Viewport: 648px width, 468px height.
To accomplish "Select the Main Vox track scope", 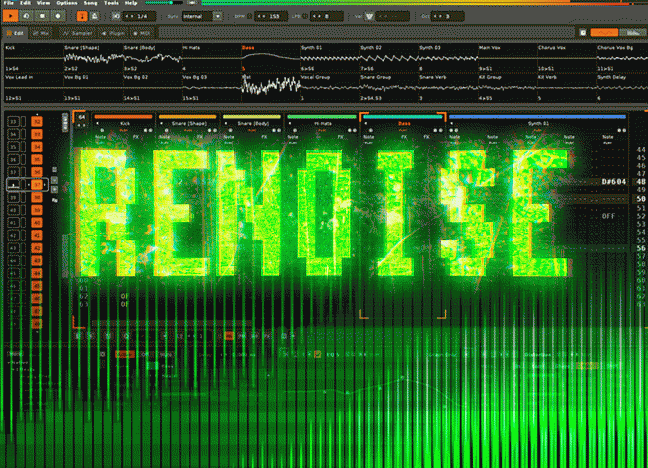I will (x=507, y=58).
